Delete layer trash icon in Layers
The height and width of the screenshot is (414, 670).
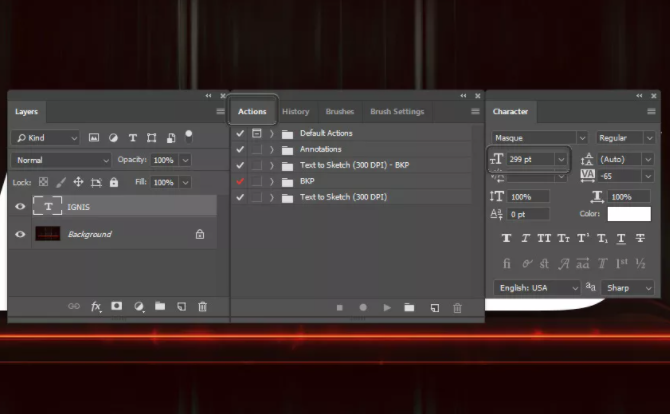tap(203, 306)
